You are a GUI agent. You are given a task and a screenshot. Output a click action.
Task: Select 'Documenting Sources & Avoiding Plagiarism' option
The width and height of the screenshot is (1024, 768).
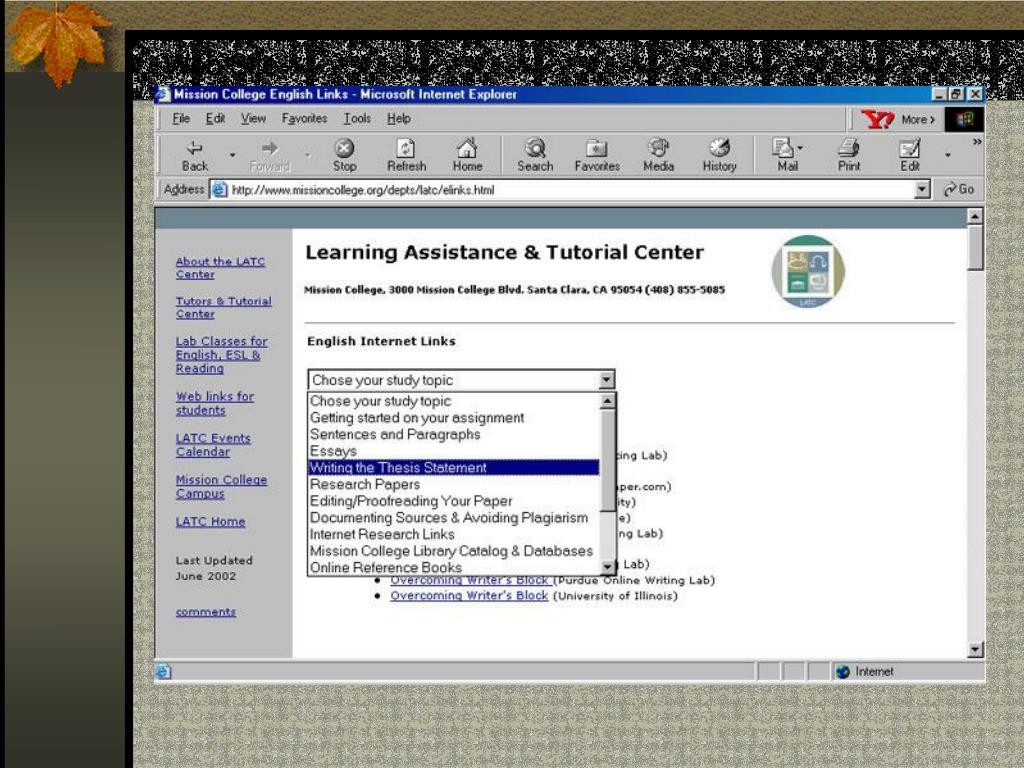click(x=453, y=518)
